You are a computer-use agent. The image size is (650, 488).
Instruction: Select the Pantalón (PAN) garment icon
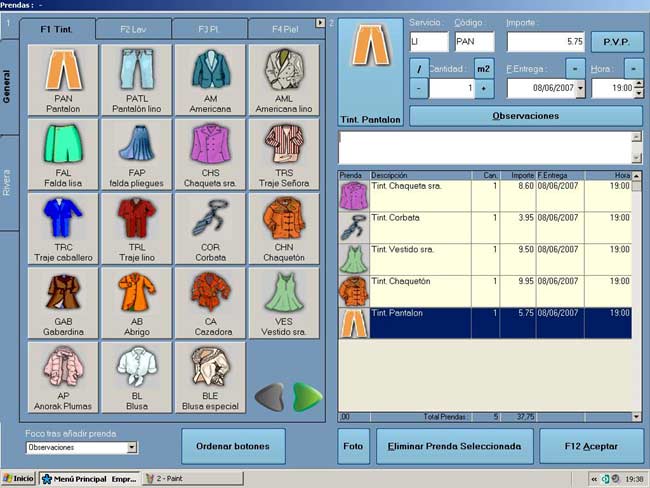coord(65,80)
